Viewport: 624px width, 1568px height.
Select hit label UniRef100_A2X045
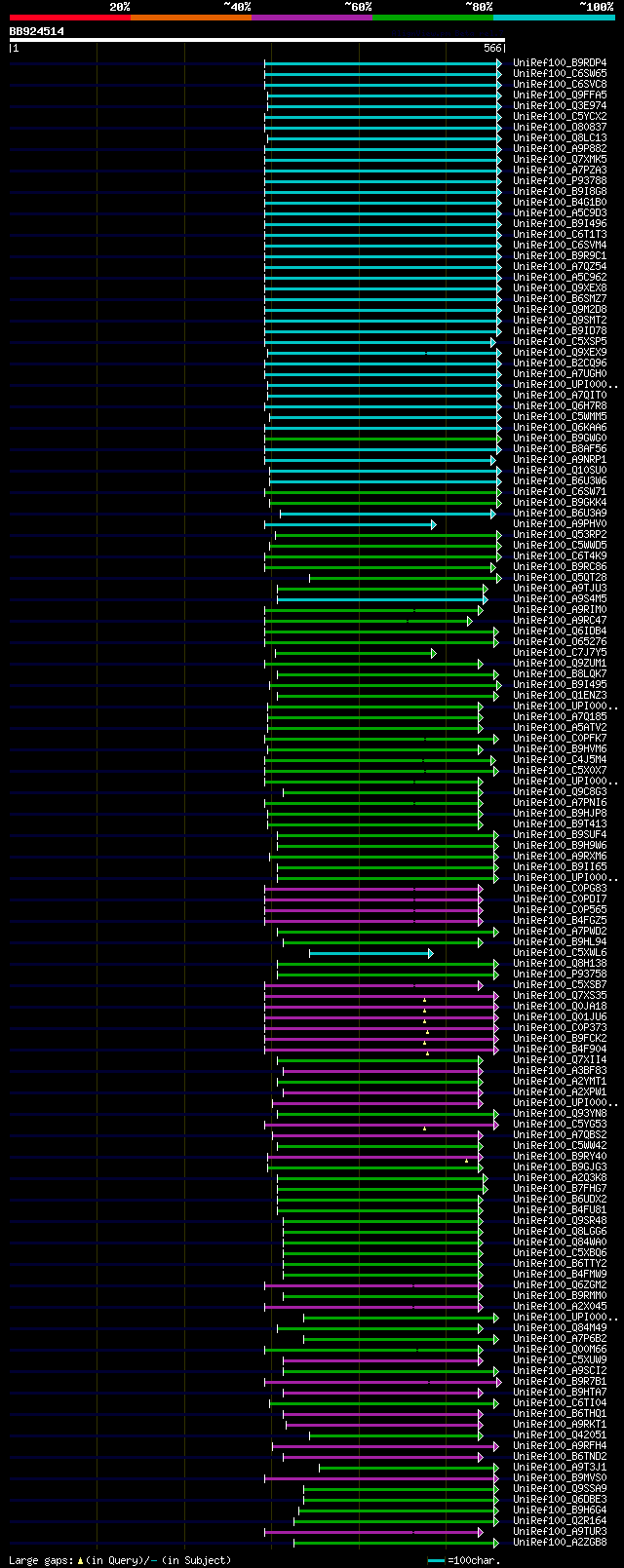(560, 1306)
